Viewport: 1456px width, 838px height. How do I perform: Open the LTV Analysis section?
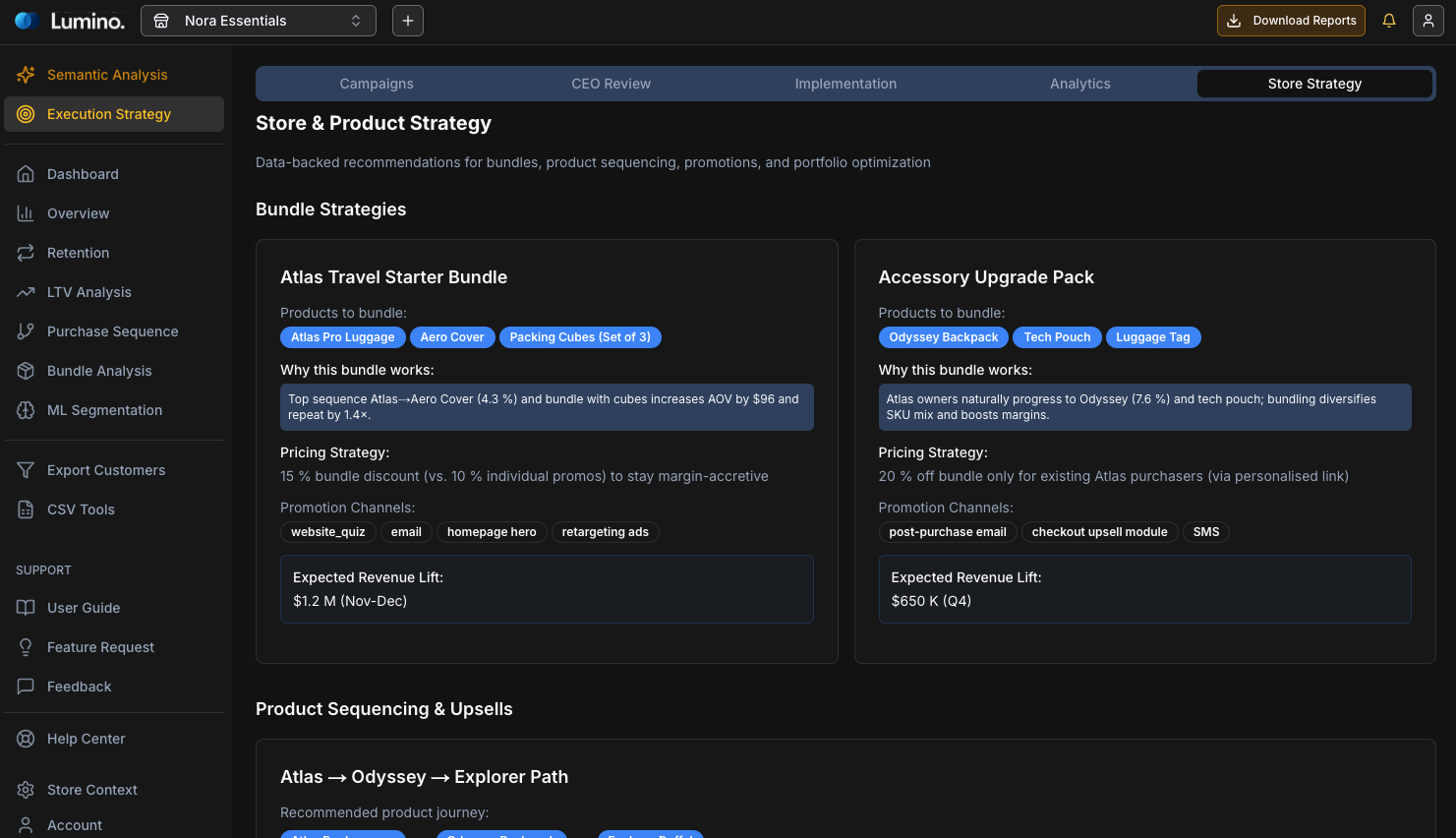click(88, 292)
